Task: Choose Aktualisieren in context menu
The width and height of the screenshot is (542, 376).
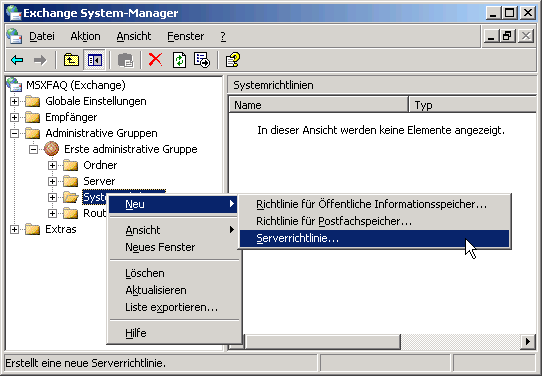Action: coord(174,290)
